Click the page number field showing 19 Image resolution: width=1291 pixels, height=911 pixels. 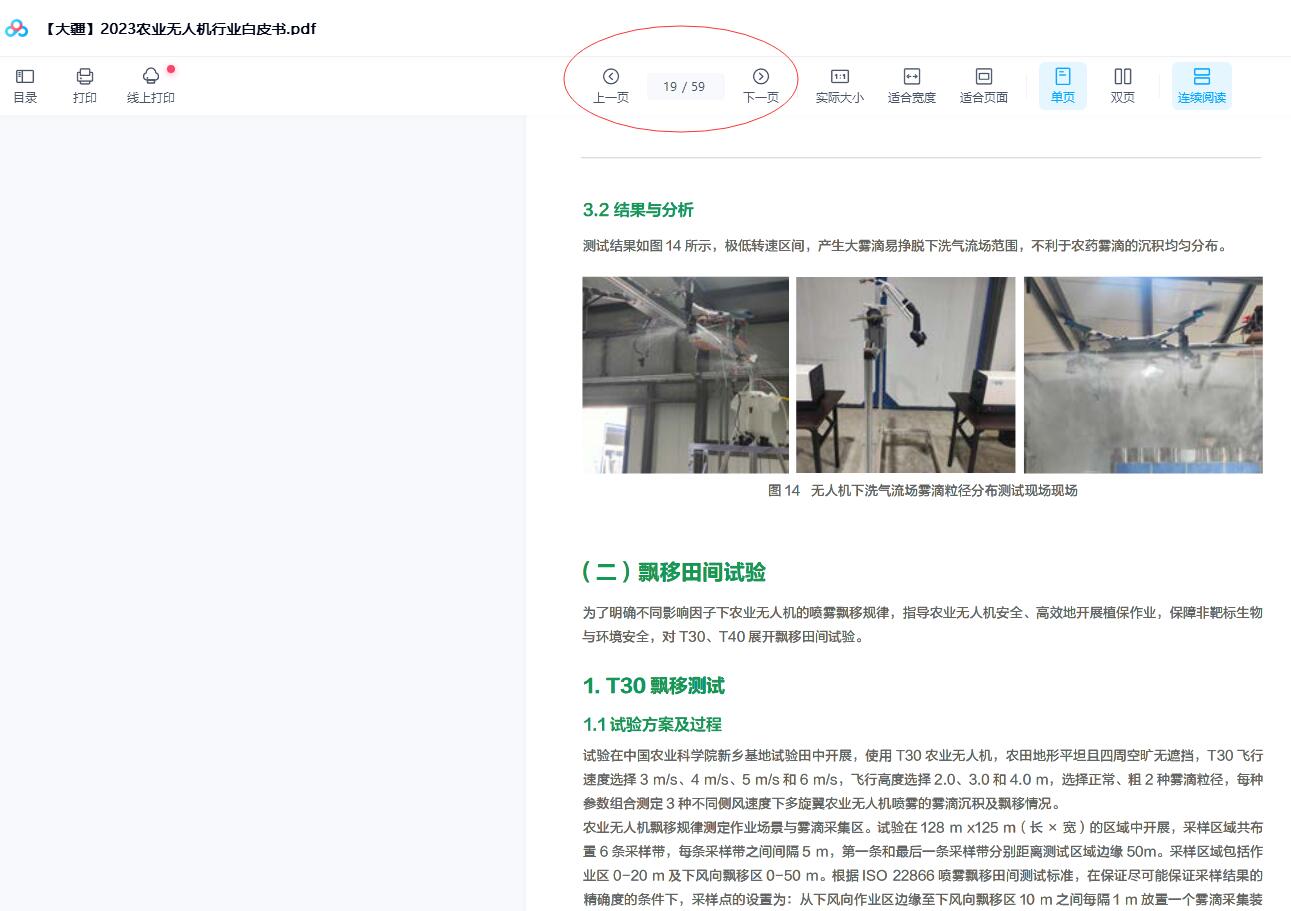tap(671, 87)
